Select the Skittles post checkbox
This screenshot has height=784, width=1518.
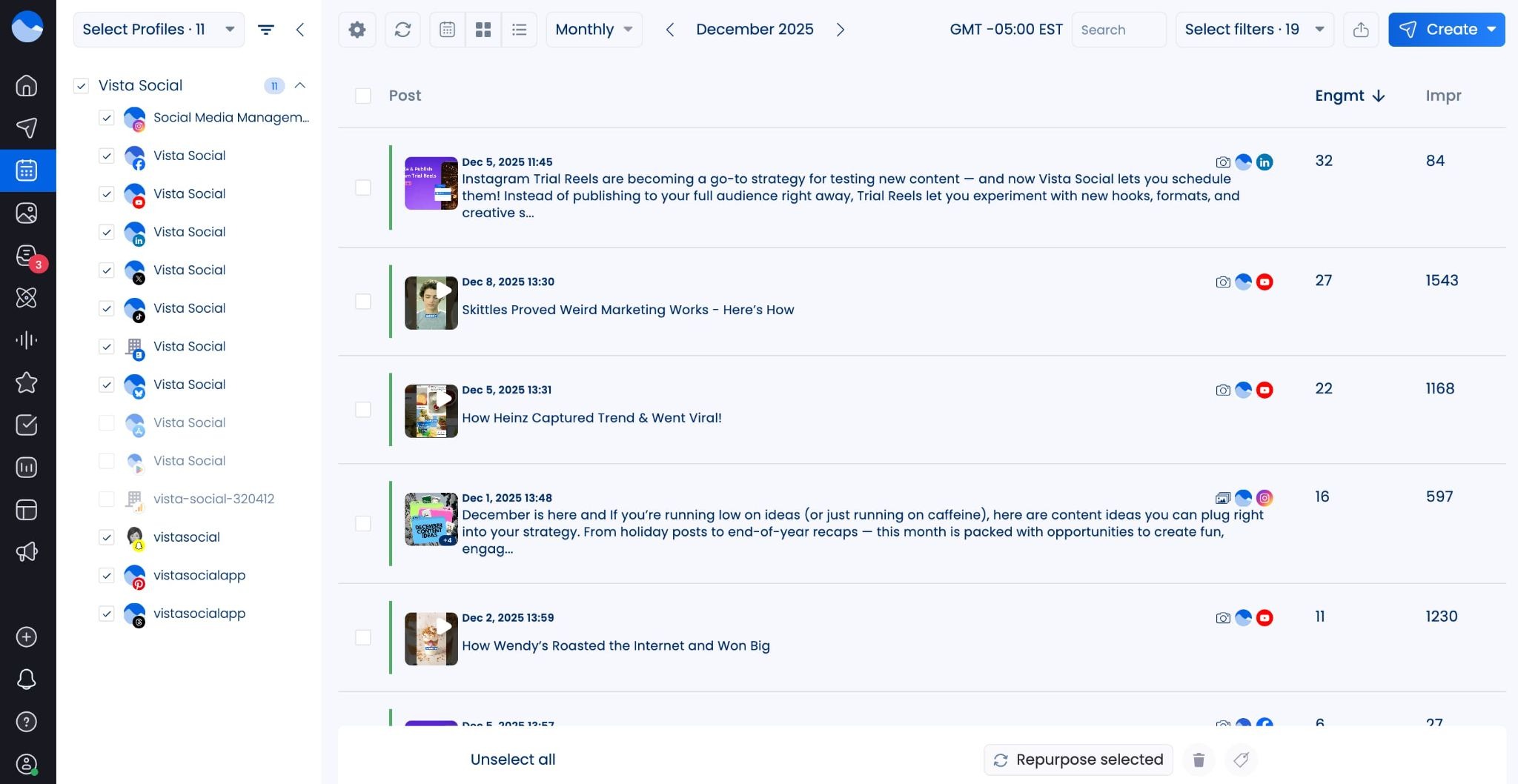(x=363, y=302)
